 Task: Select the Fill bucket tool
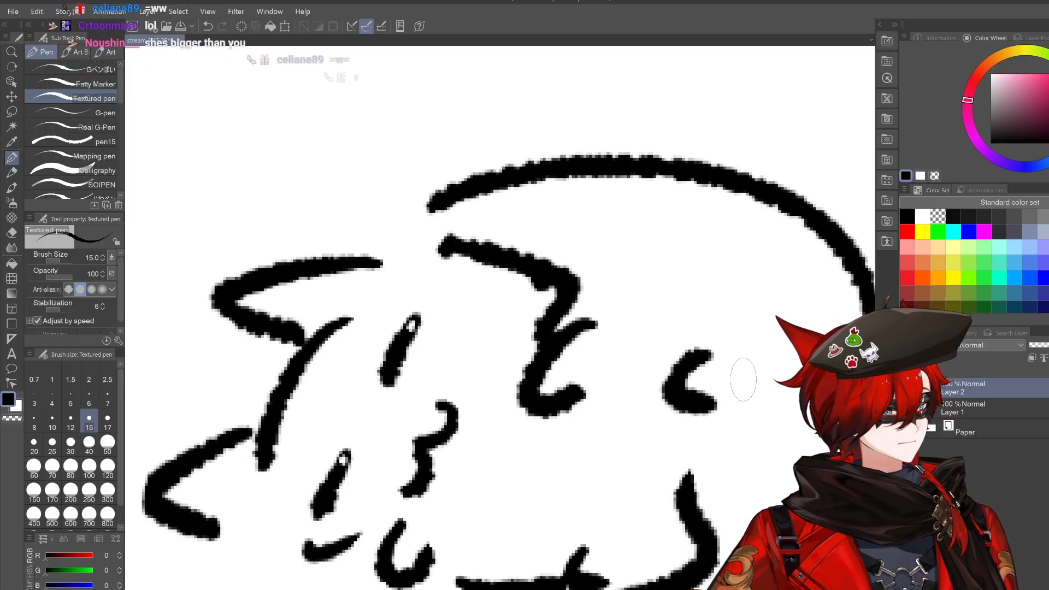11,264
